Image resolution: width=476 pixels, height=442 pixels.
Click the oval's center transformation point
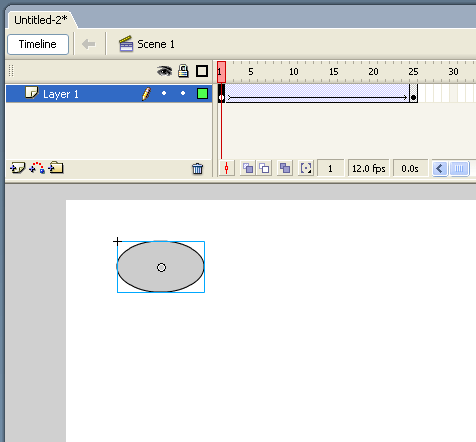pyautogui.click(x=161, y=267)
